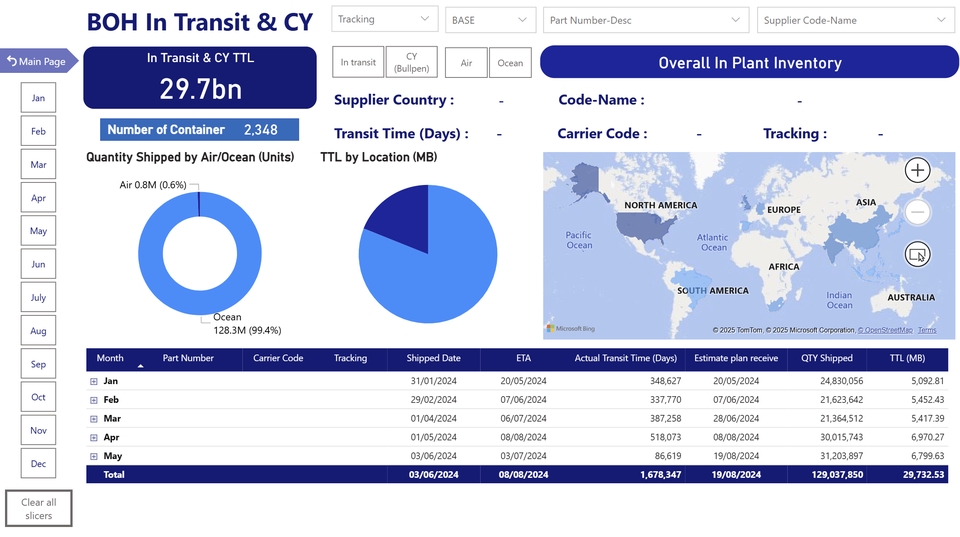Toggle the In transit slicer

coord(358,63)
